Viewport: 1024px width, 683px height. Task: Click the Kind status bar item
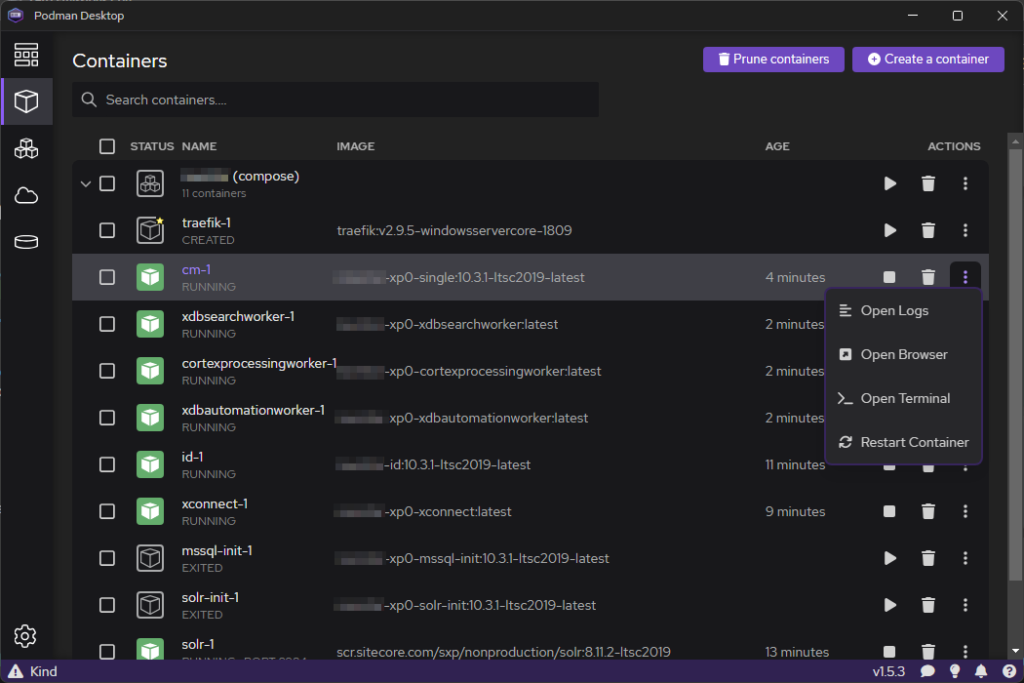[33, 671]
